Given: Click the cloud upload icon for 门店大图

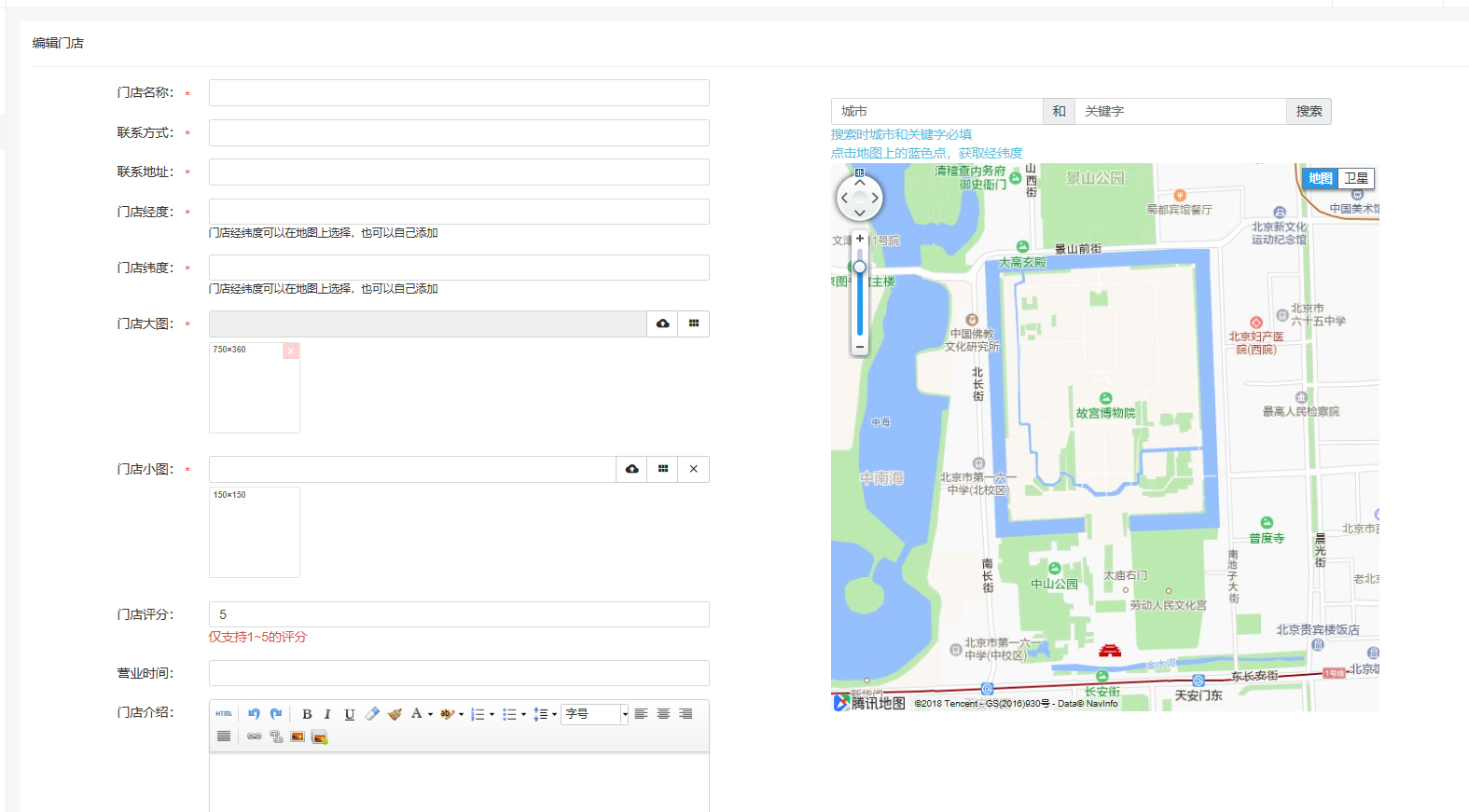Looking at the screenshot, I should click(x=662, y=323).
